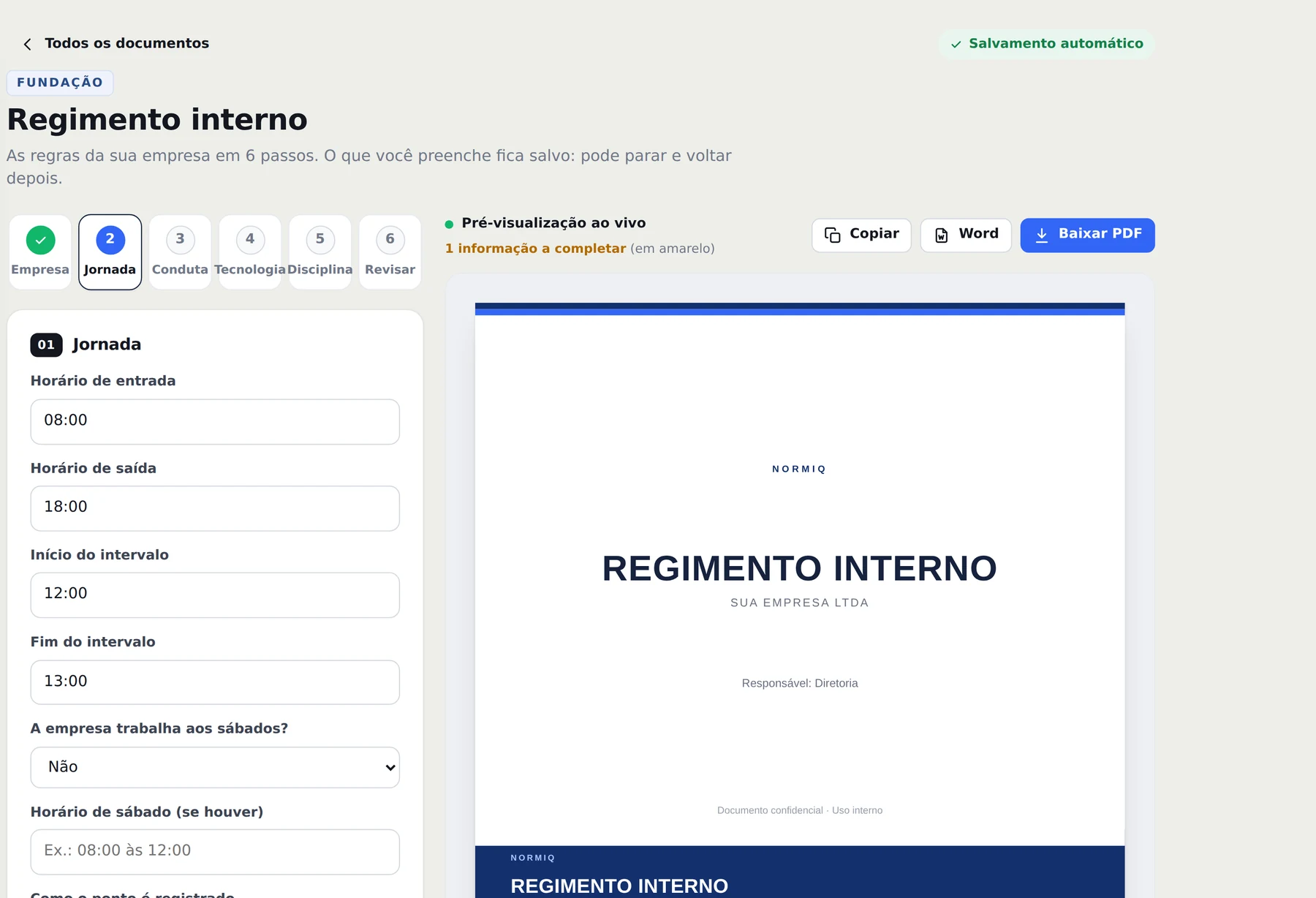Click 'Responsável: Diretoria' text in preview
Image resolution: width=1316 pixels, height=898 pixels.
(800, 683)
